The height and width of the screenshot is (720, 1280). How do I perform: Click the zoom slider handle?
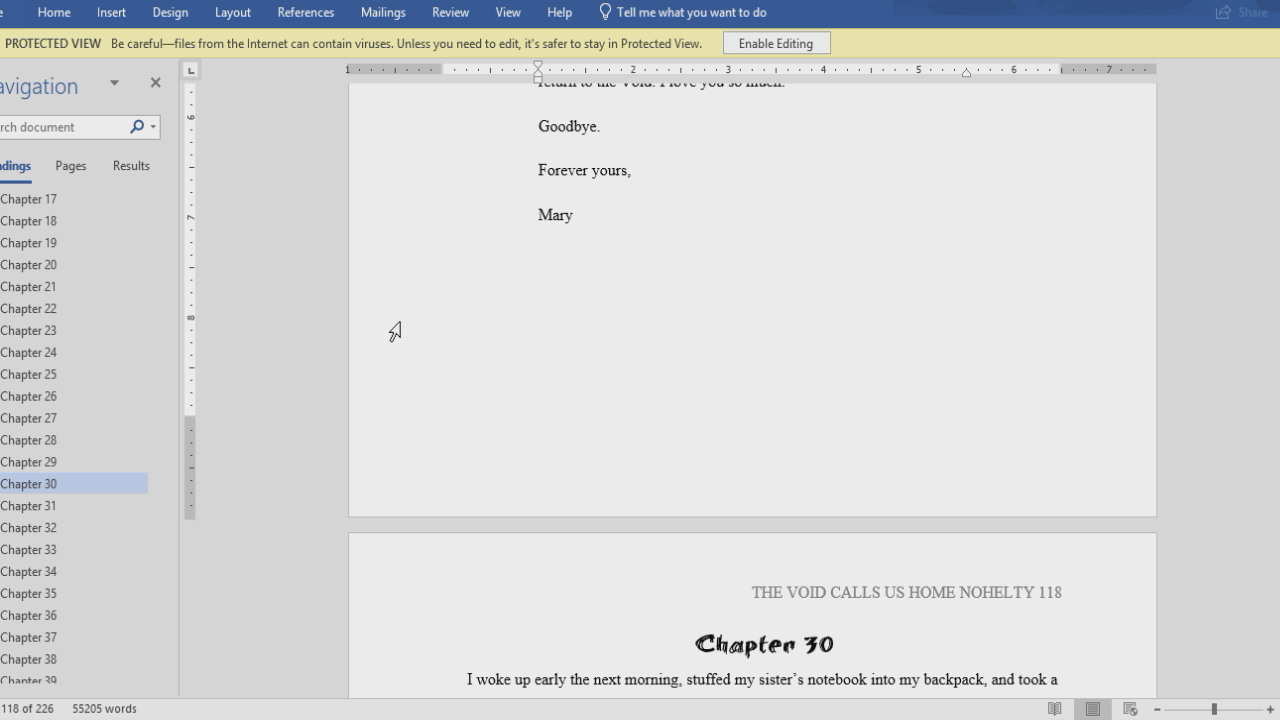tap(1214, 709)
